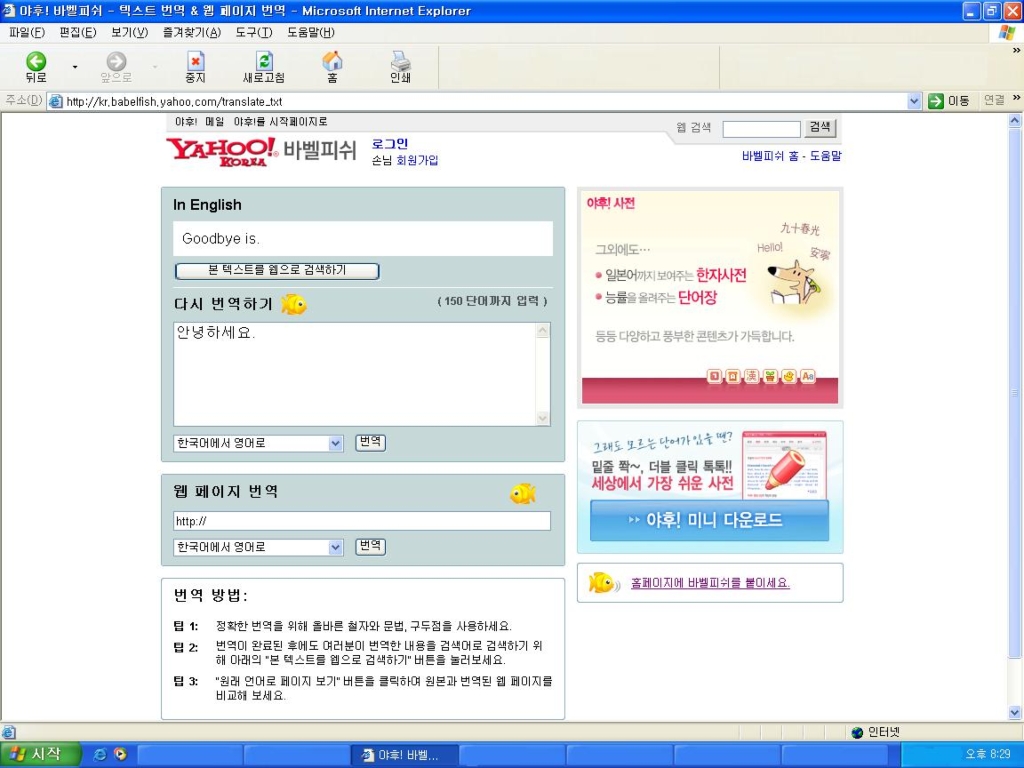
Task: Click the 시작 Start button
Action: [39, 754]
